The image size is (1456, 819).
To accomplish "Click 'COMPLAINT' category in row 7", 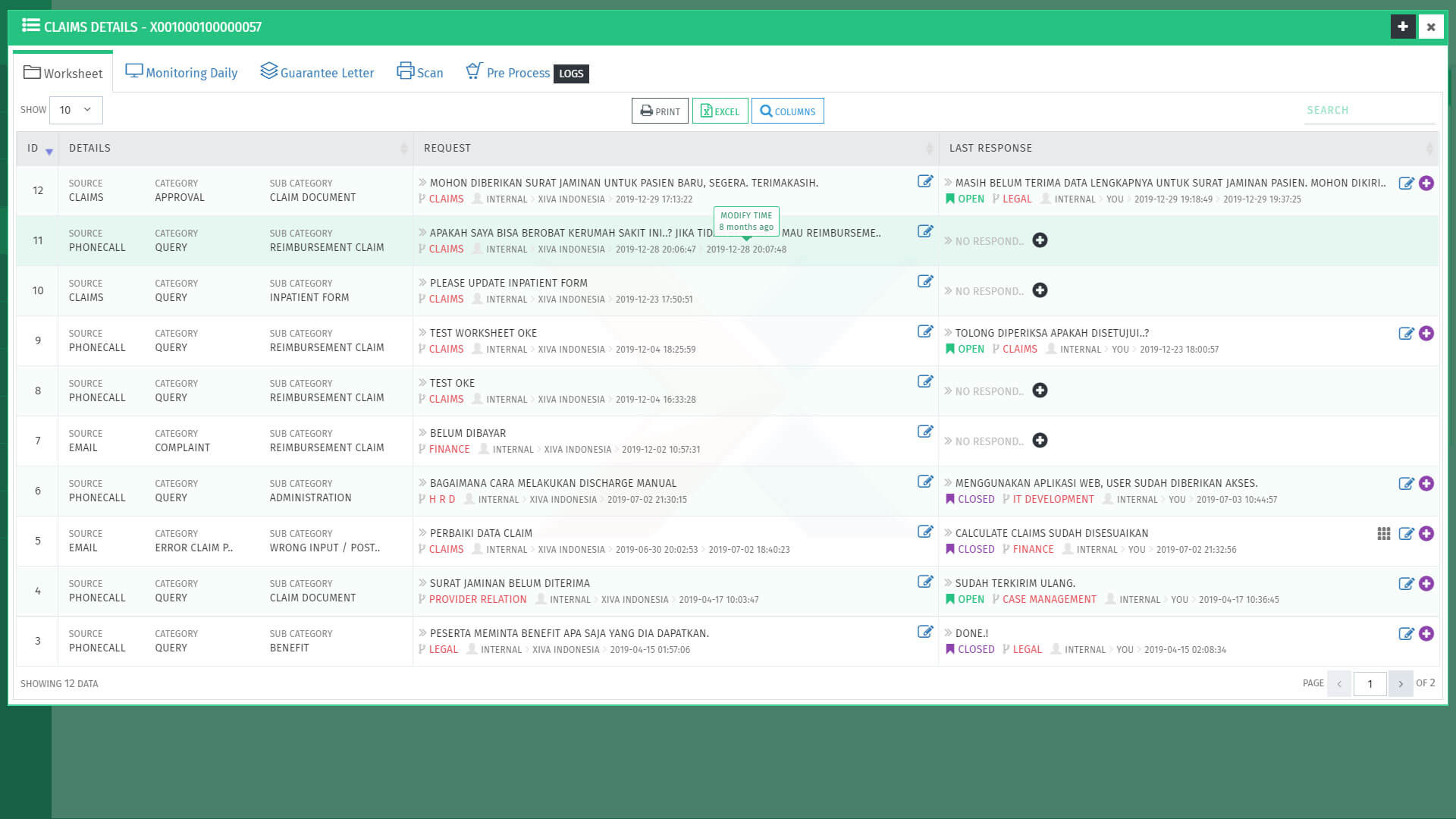I will [182, 447].
